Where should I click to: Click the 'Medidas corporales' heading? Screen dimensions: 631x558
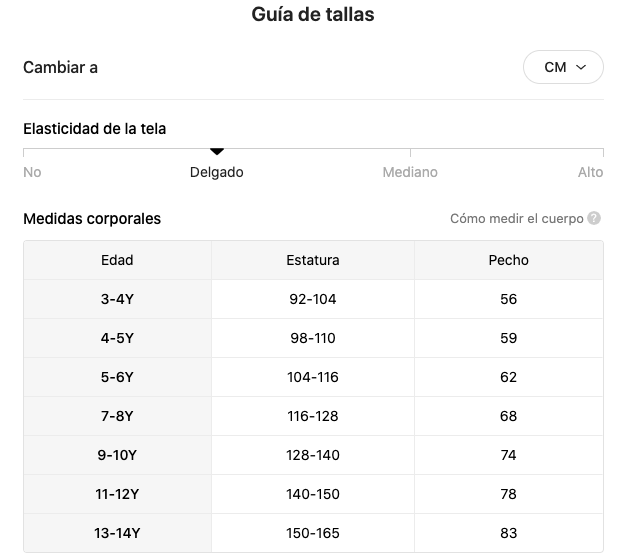coord(92,219)
